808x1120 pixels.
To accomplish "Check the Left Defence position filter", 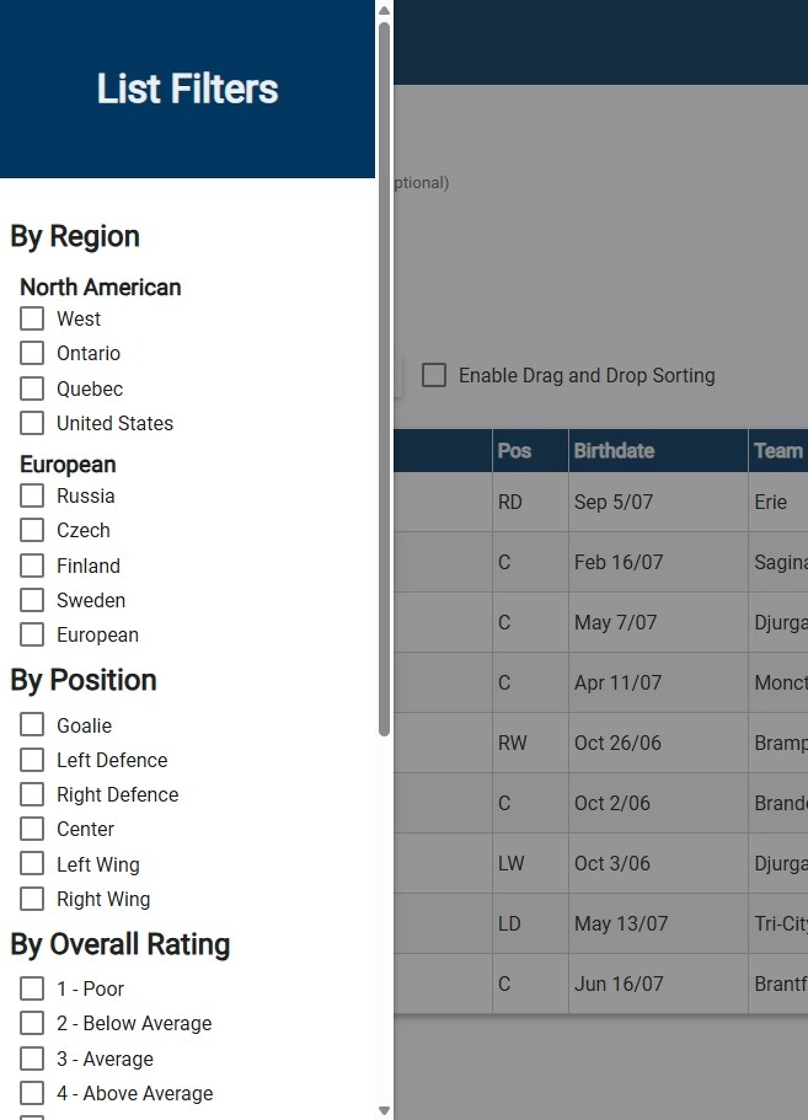I will (31, 760).
